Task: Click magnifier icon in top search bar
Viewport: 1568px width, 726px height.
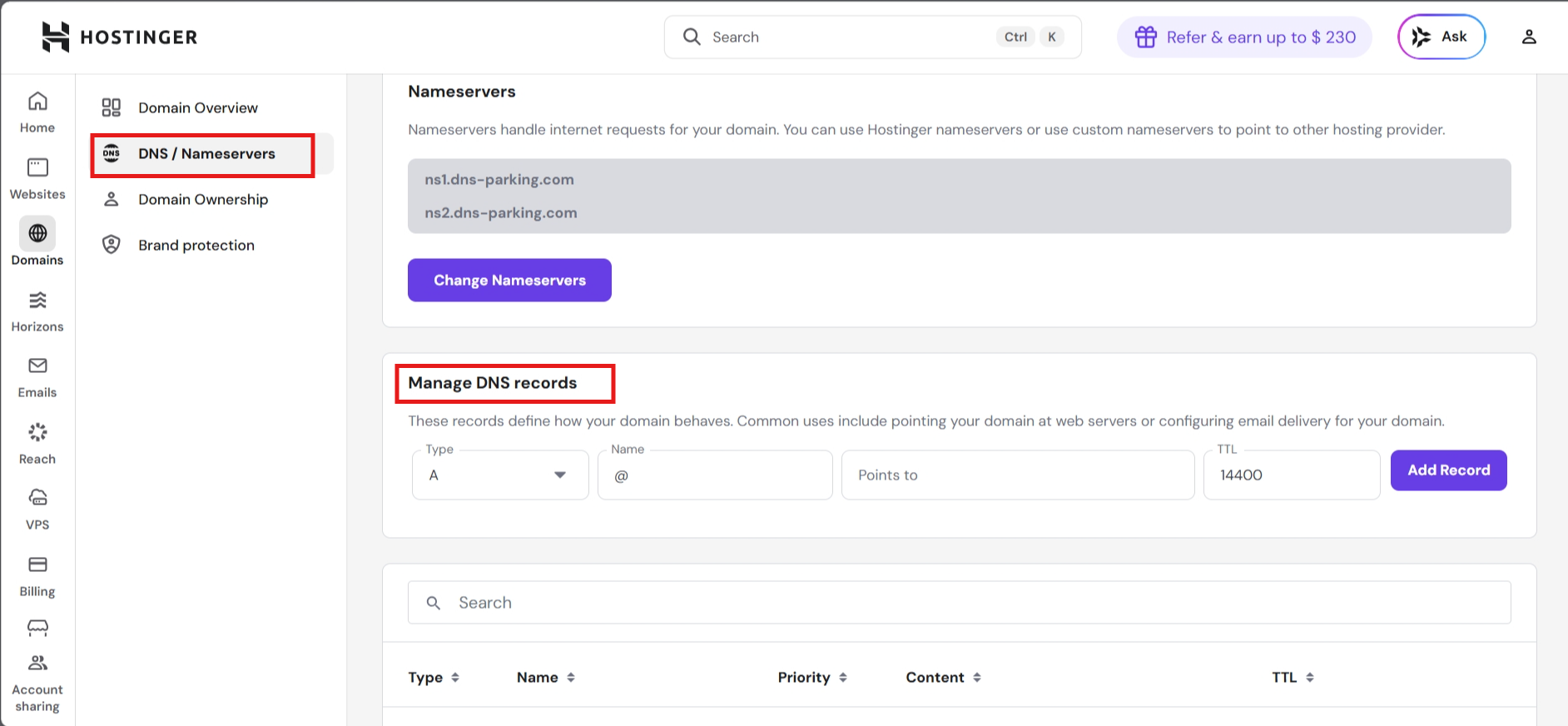Action: pyautogui.click(x=692, y=37)
